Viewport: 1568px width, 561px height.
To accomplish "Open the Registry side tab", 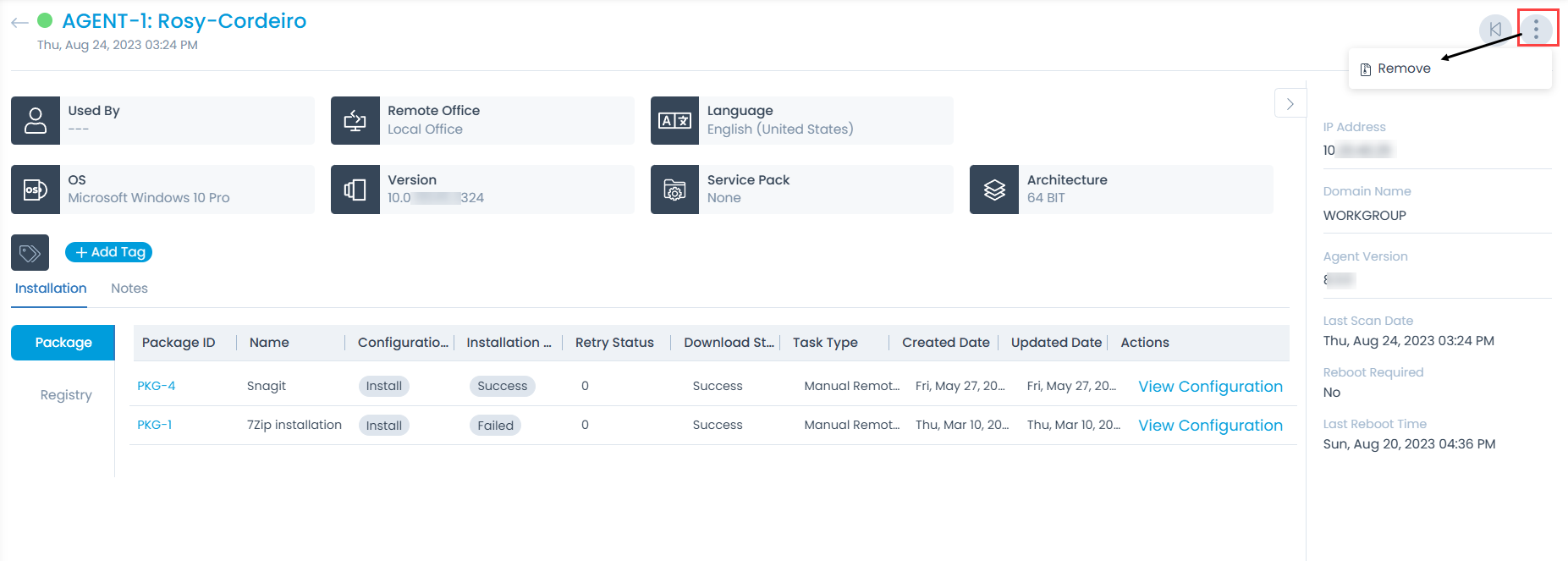I will (66, 395).
